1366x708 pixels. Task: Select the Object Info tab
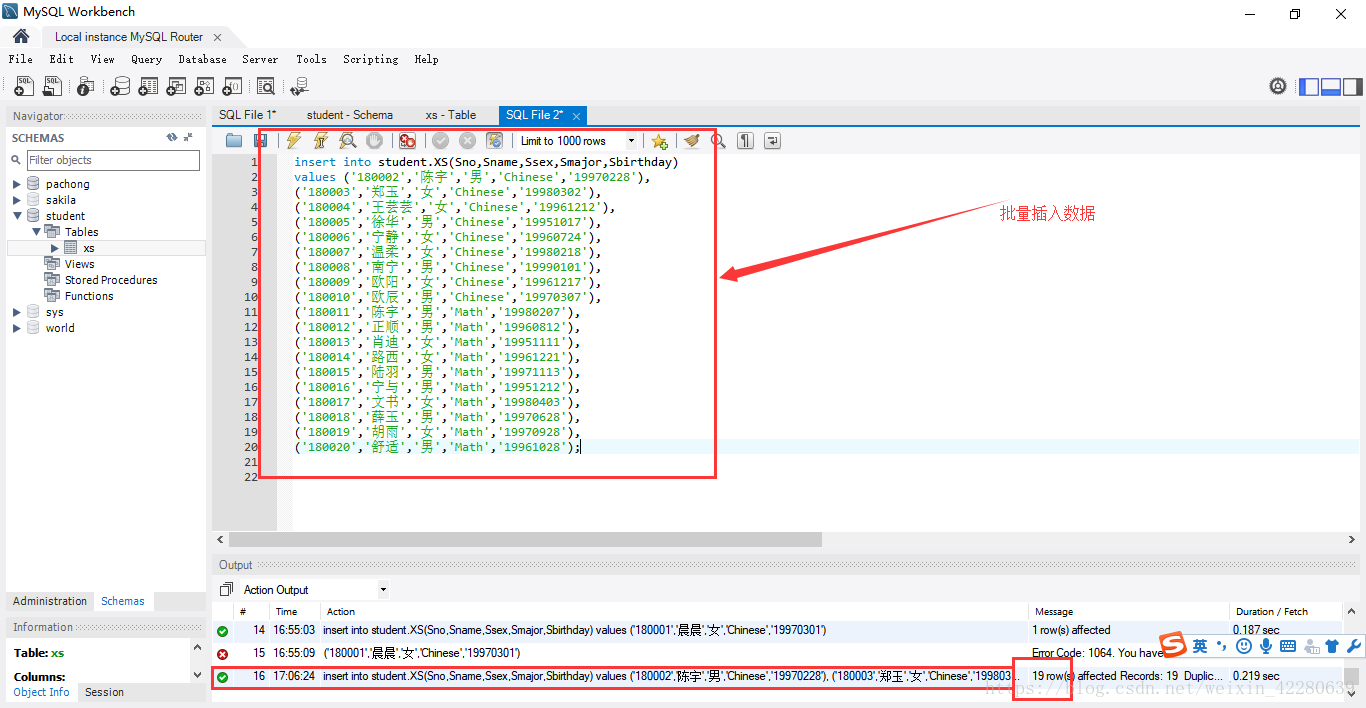[x=41, y=692]
